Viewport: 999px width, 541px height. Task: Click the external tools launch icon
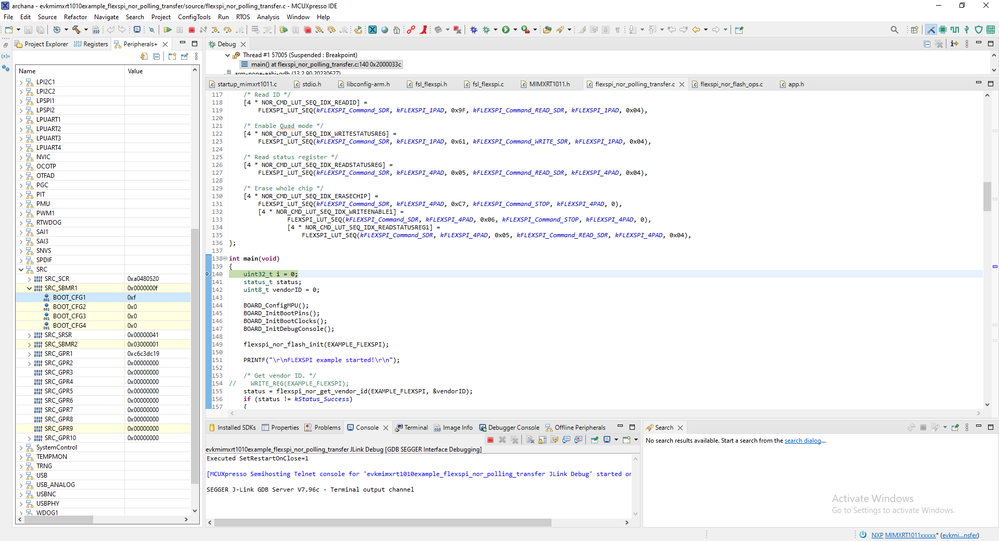click(525, 30)
